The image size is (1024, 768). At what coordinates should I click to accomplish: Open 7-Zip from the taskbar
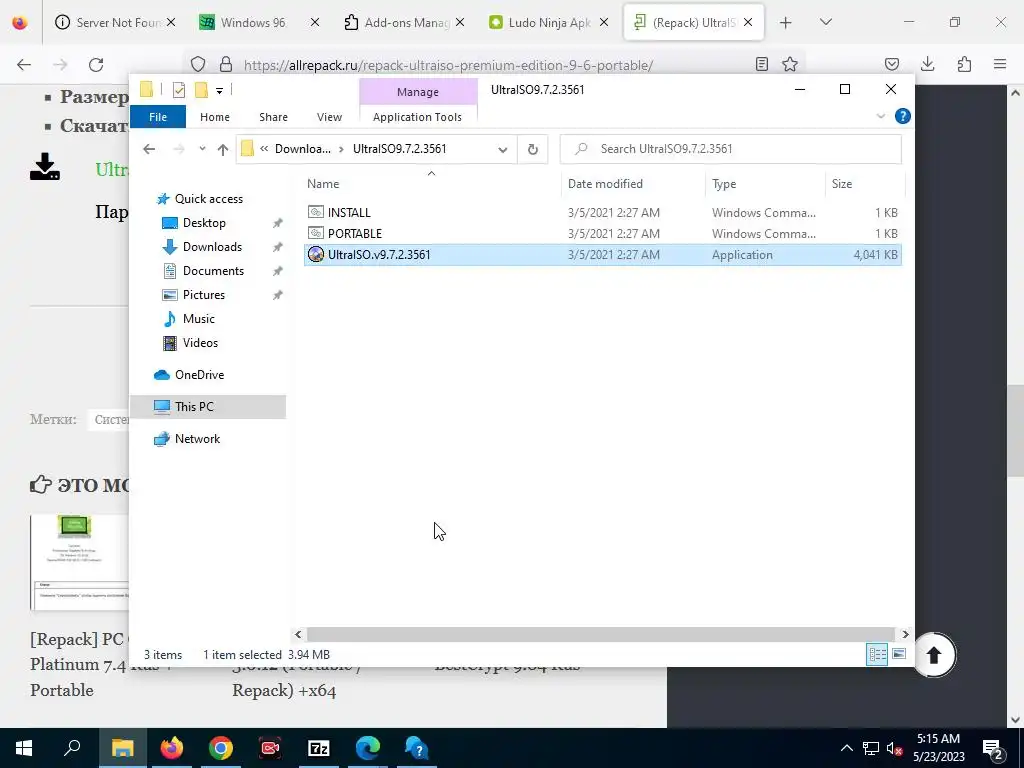(x=319, y=748)
